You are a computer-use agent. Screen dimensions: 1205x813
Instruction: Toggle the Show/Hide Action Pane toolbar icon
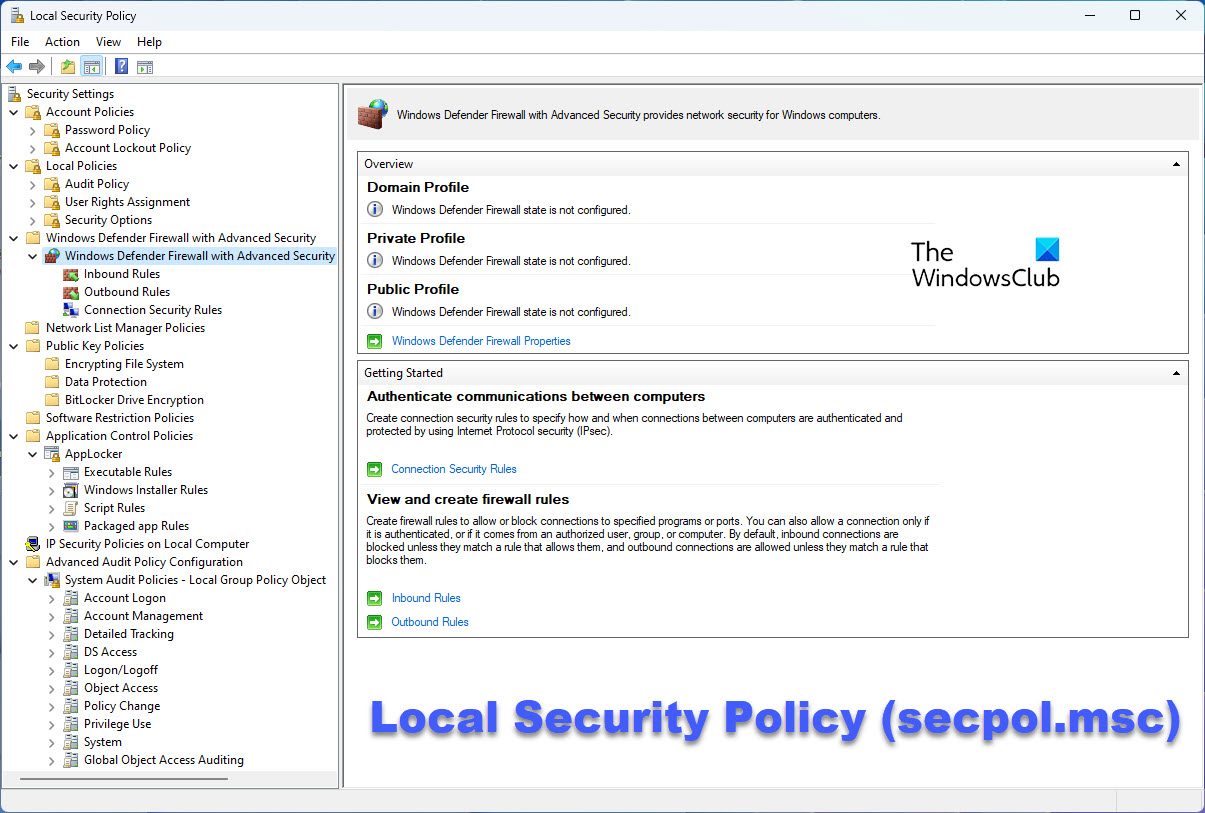[146, 66]
